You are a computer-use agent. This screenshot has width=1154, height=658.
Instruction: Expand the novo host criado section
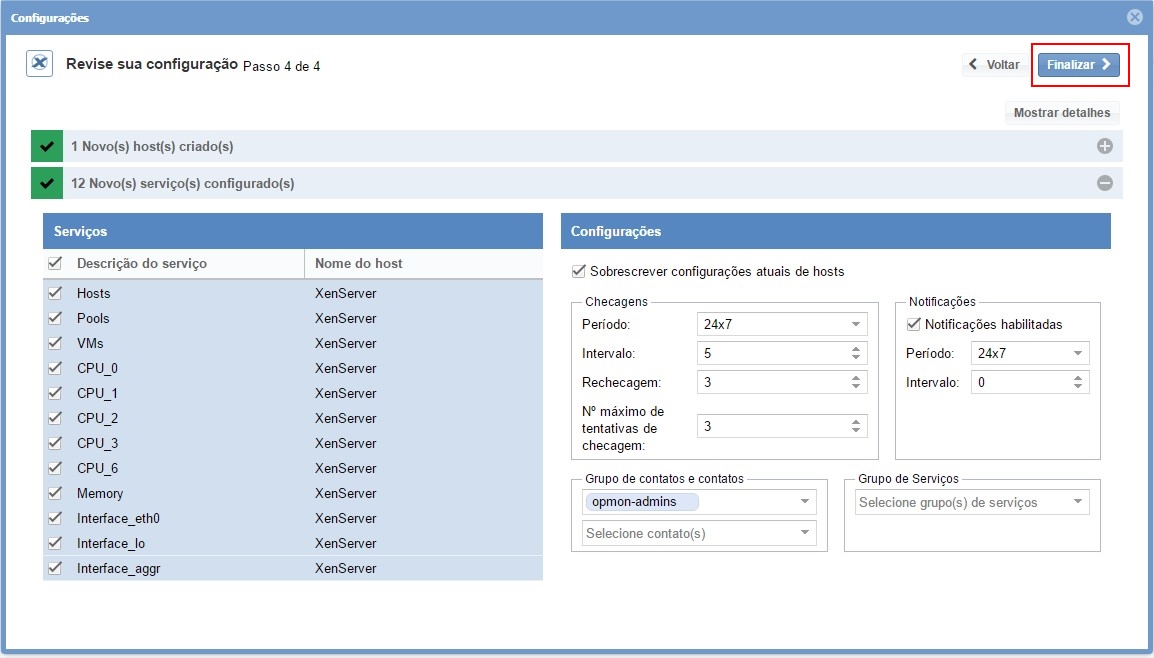click(1104, 146)
